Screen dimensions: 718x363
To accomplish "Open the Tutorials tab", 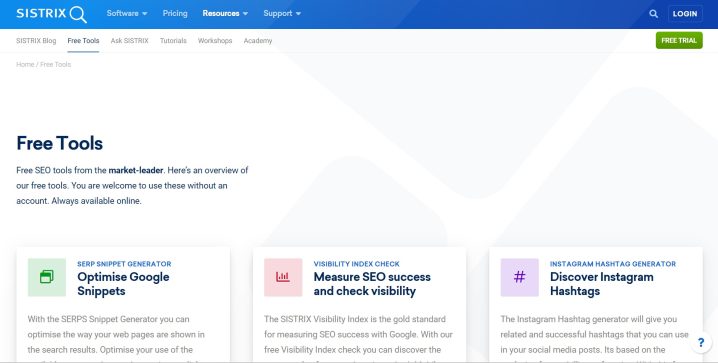I will (173, 41).
